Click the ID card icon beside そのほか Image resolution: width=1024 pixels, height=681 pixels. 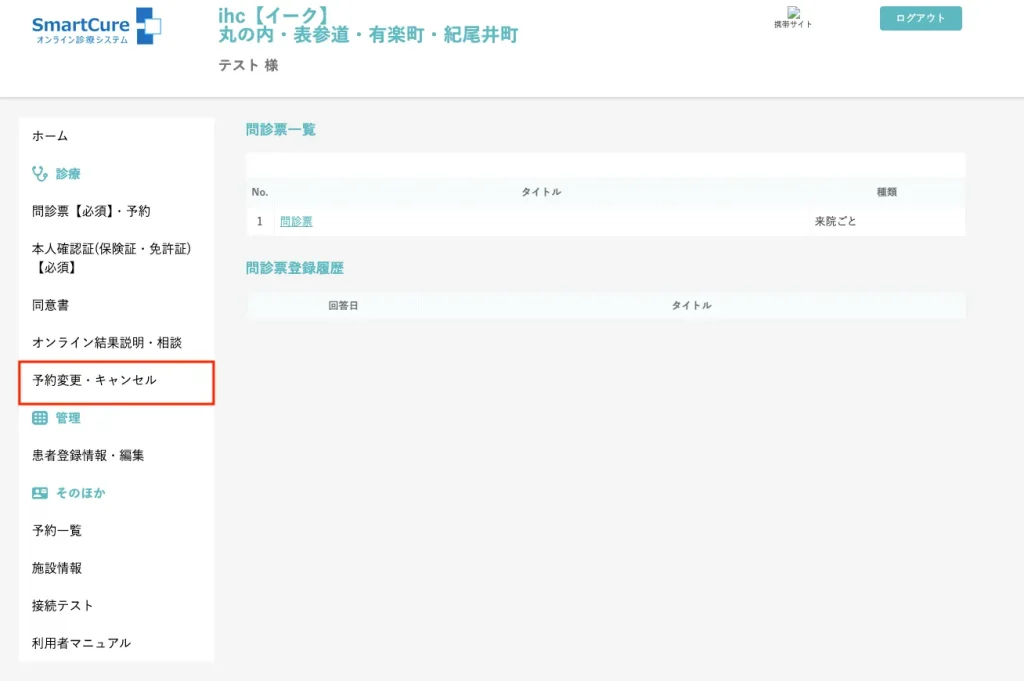click(x=40, y=493)
